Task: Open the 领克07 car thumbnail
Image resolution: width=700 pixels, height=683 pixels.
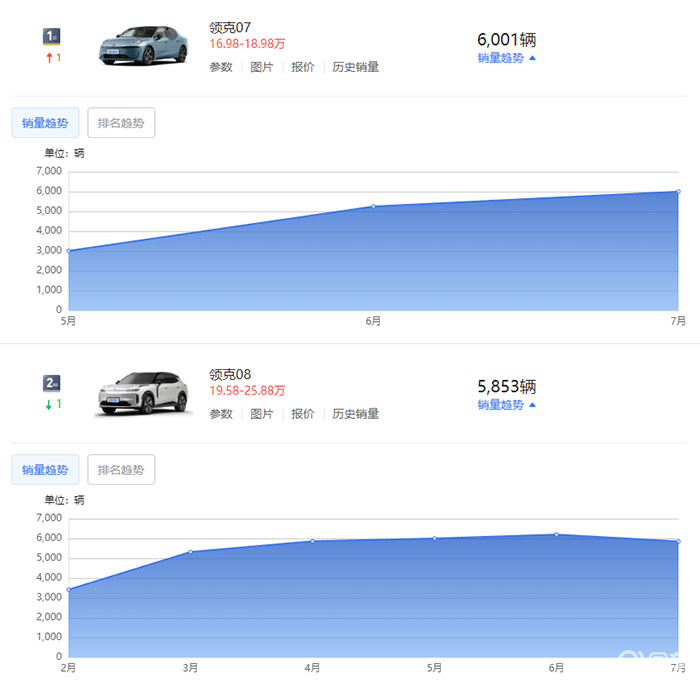Action: click(x=143, y=46)
